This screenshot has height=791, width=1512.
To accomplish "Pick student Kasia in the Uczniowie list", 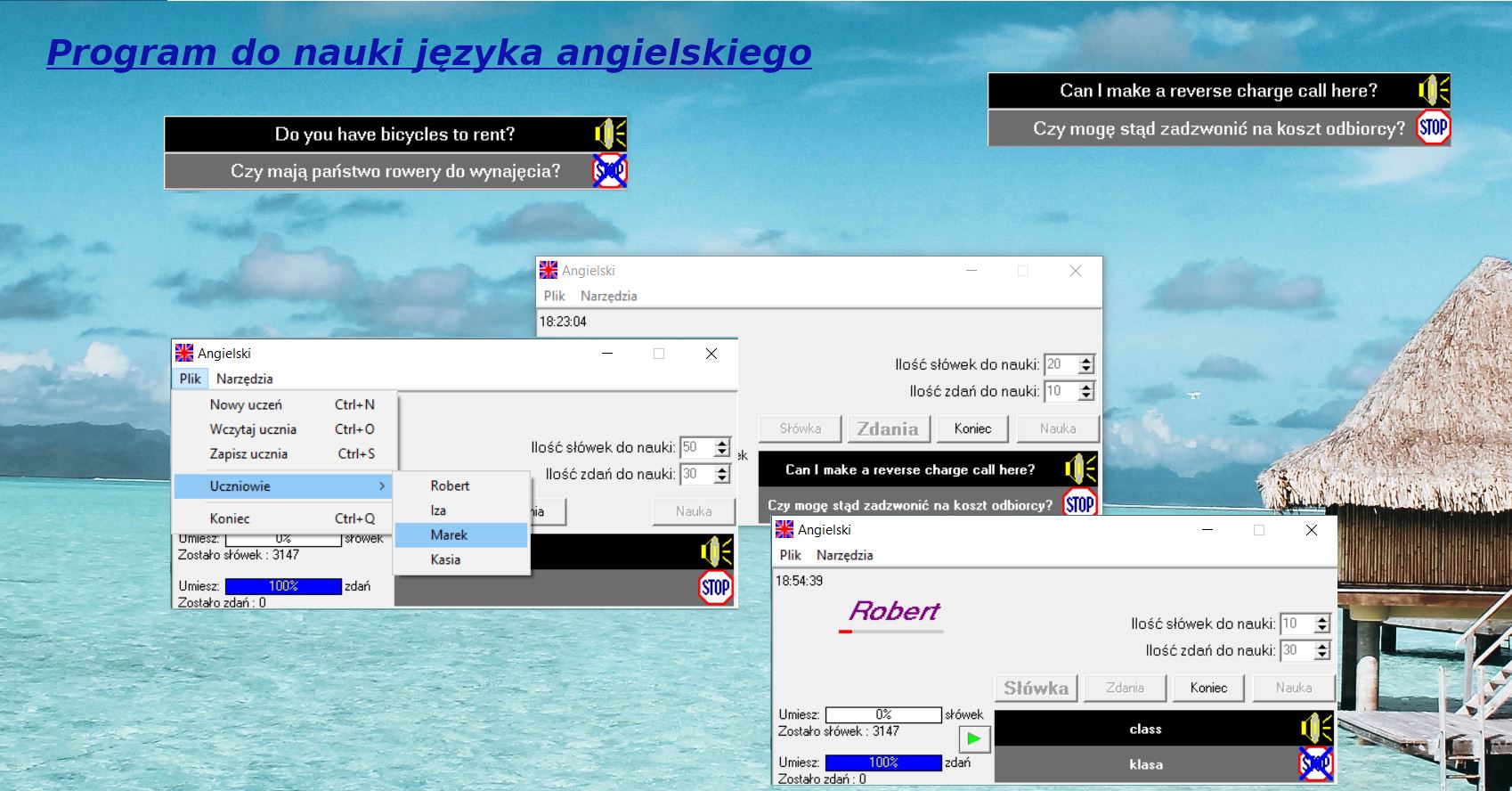I will click(445, 559).
